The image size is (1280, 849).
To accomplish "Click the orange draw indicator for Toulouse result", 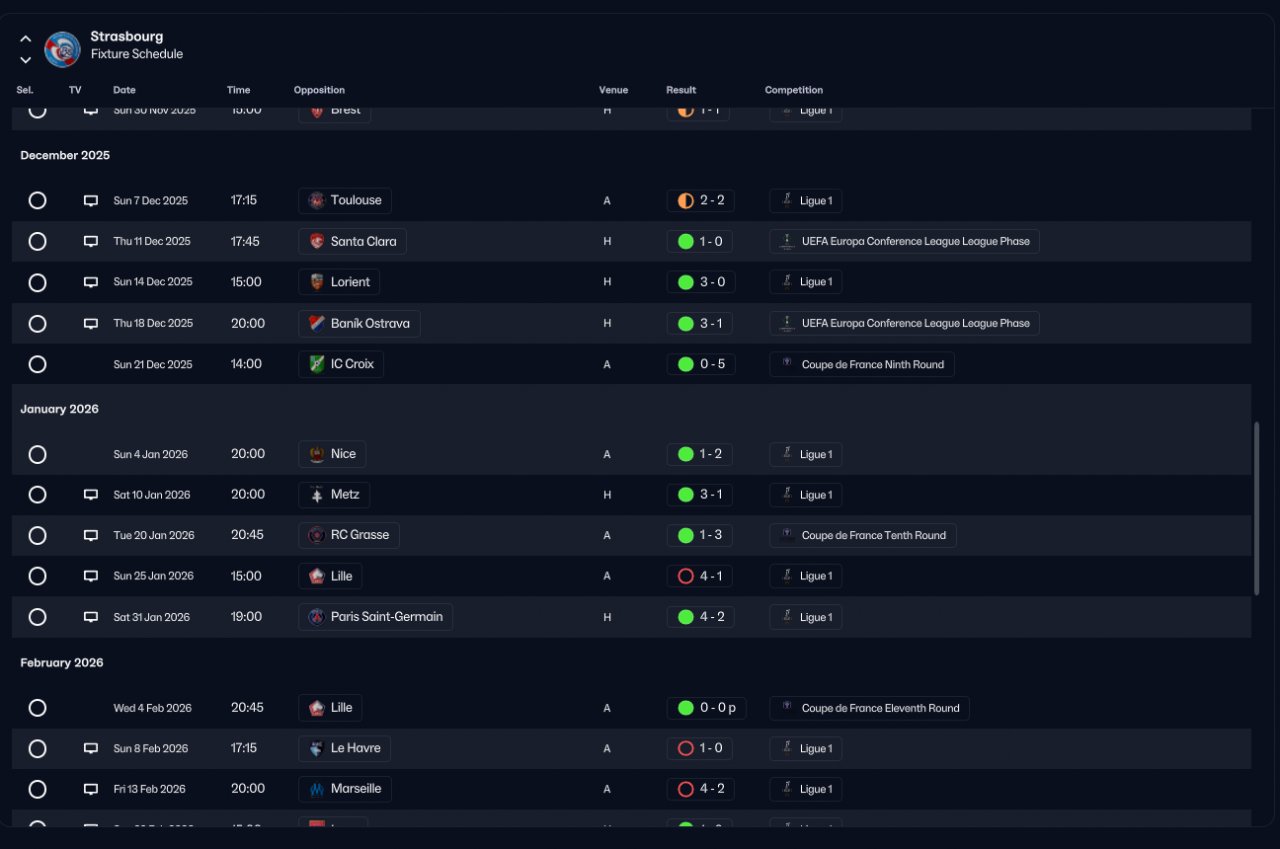I will 686,201.
